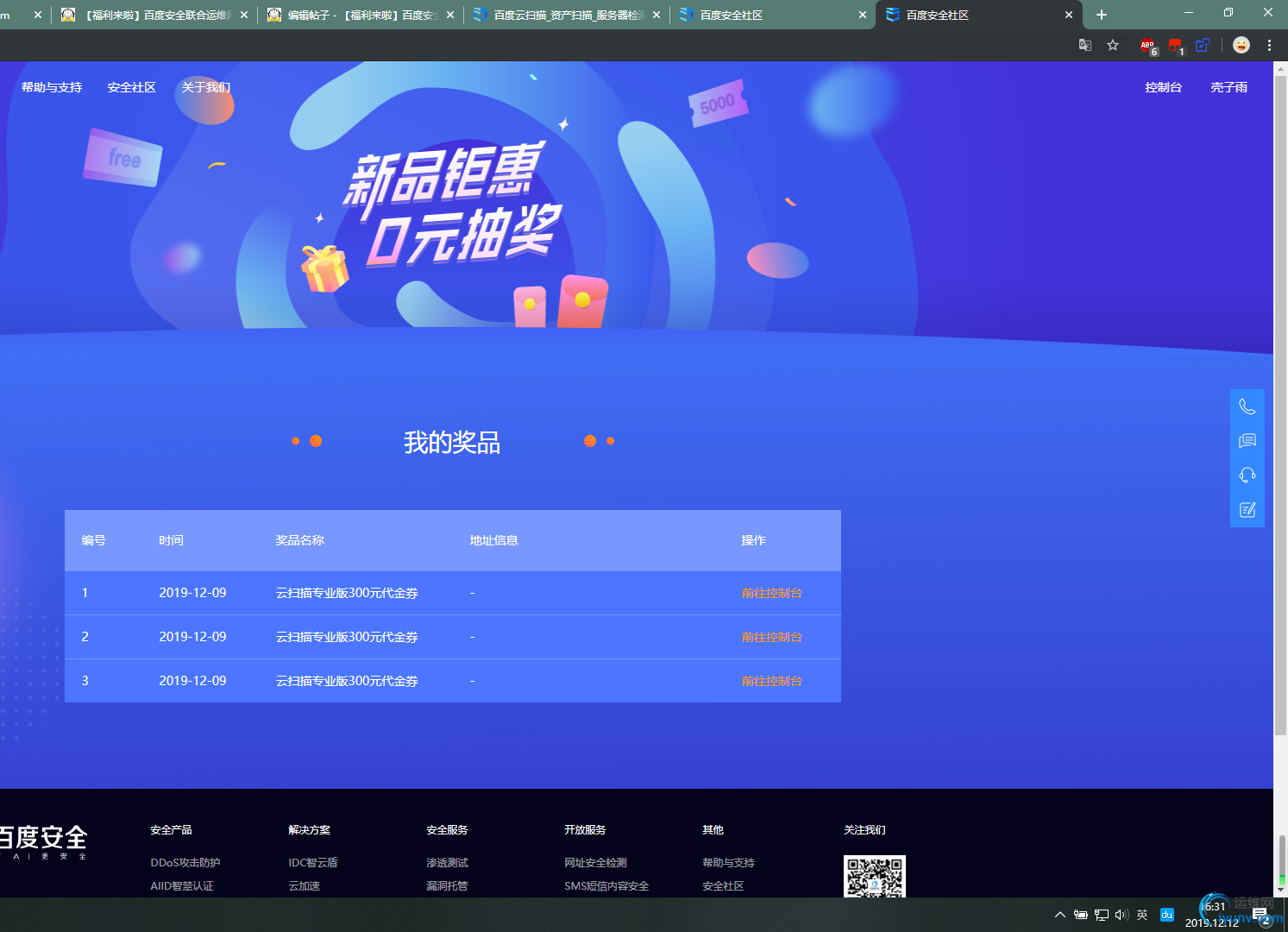
Task: Click 前往控制台 for prize number 3
Action: [772, 681]
